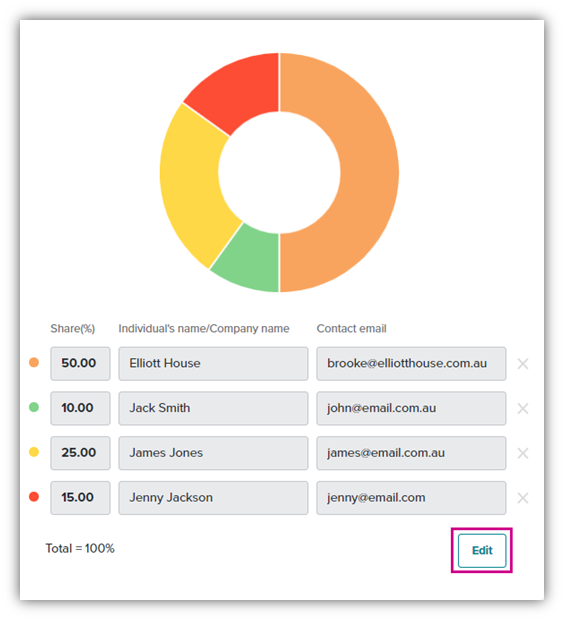The height and width of the screenshot is (620, 564).
Task: Remove the Jack Smith row with X icon
Action: coord(522,408)
